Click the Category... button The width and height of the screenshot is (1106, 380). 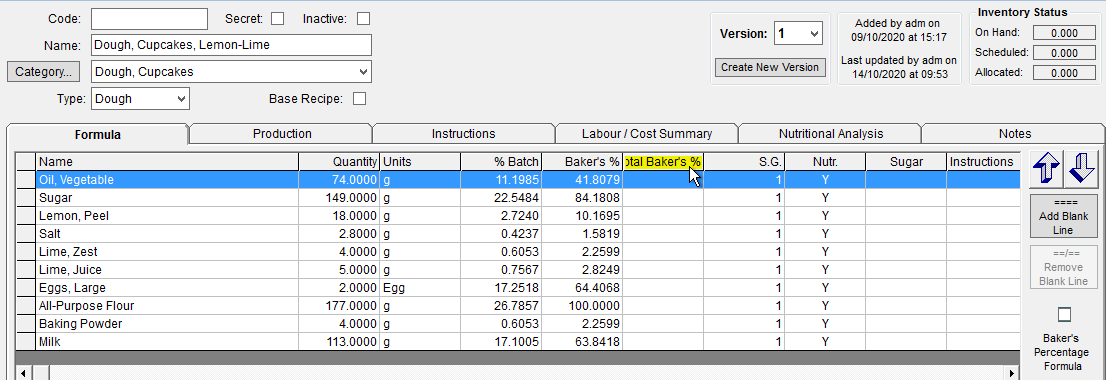43,72
